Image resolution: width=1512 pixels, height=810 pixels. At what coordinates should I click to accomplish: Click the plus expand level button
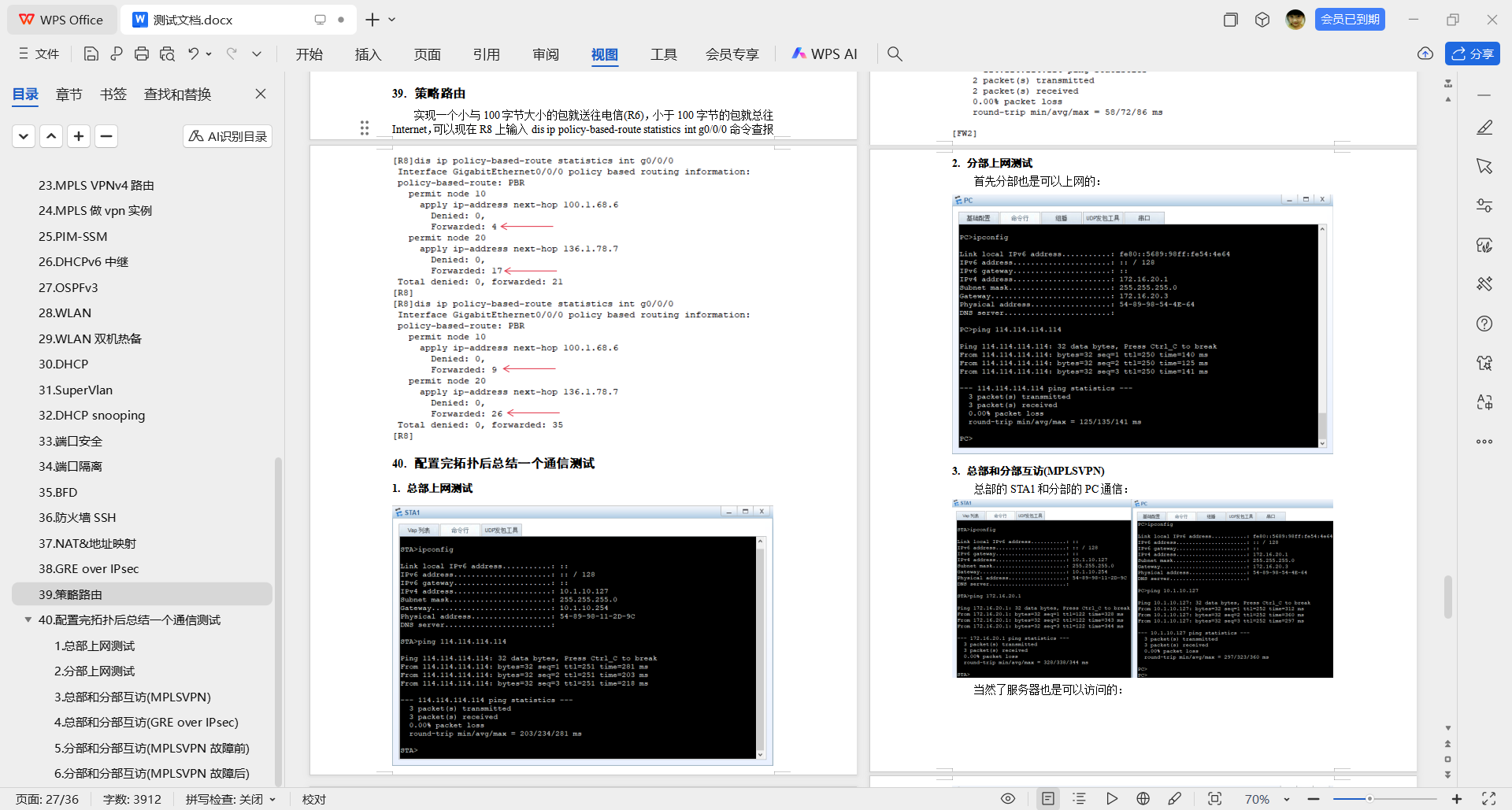click(x=79, y=136)
